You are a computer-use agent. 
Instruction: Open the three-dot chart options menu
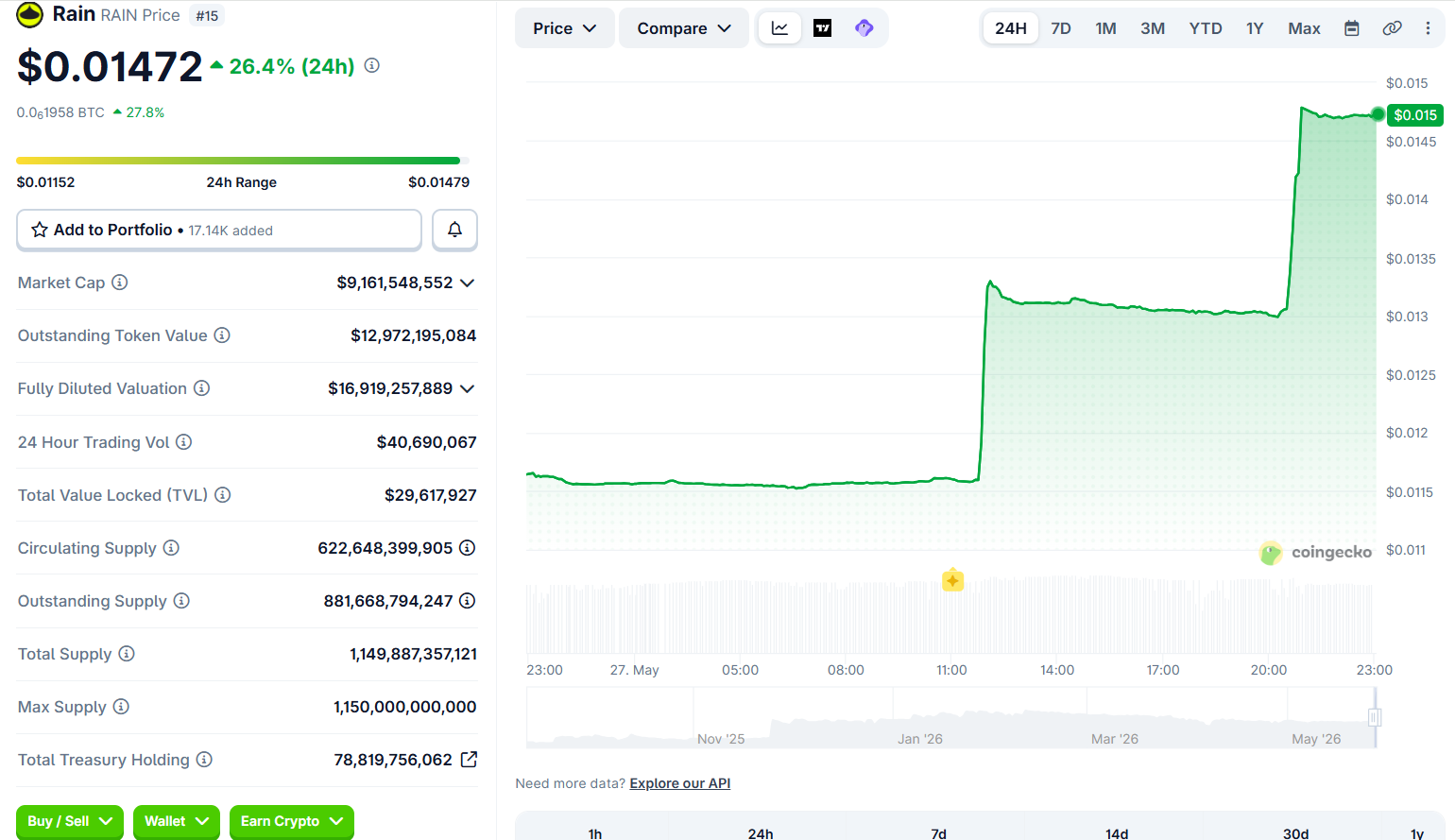tap(1428, 28)
